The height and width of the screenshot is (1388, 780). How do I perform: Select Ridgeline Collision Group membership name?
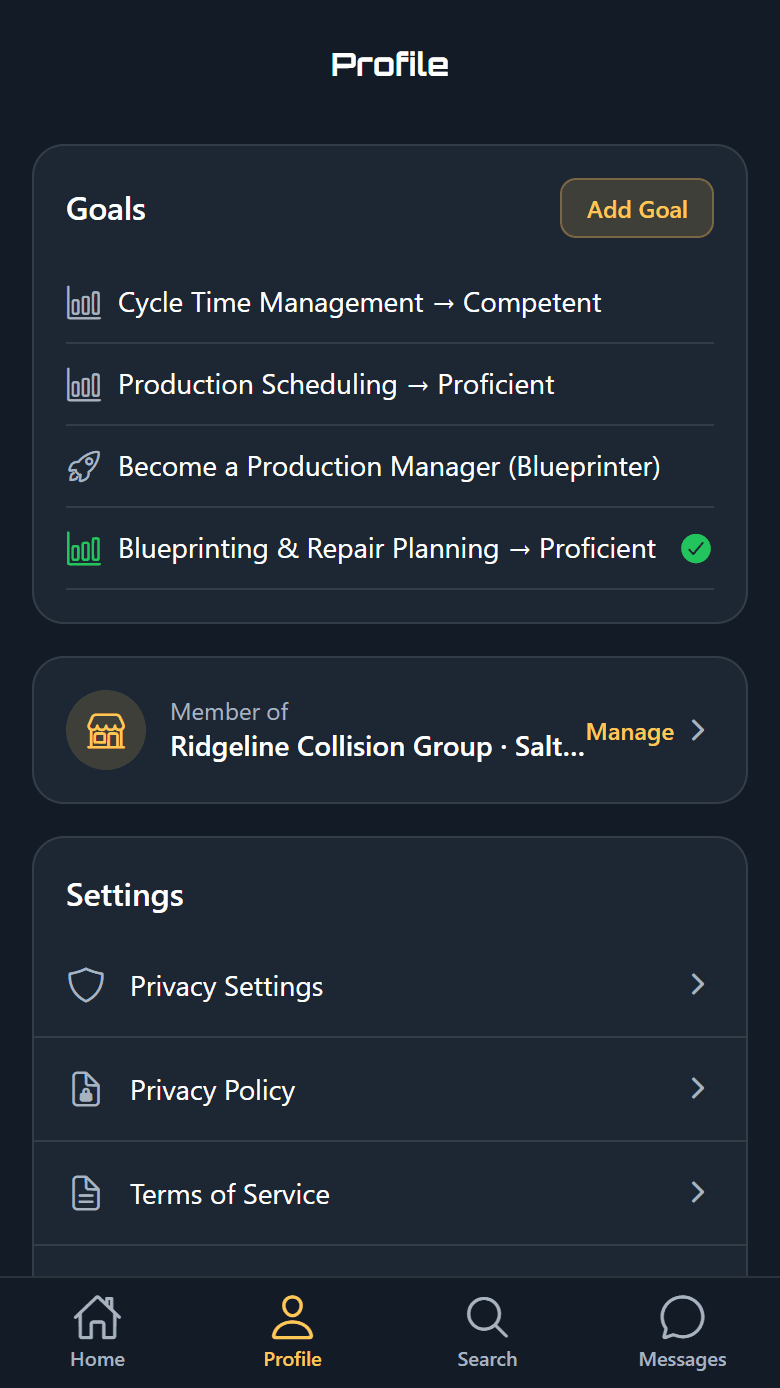pos(378,747)
